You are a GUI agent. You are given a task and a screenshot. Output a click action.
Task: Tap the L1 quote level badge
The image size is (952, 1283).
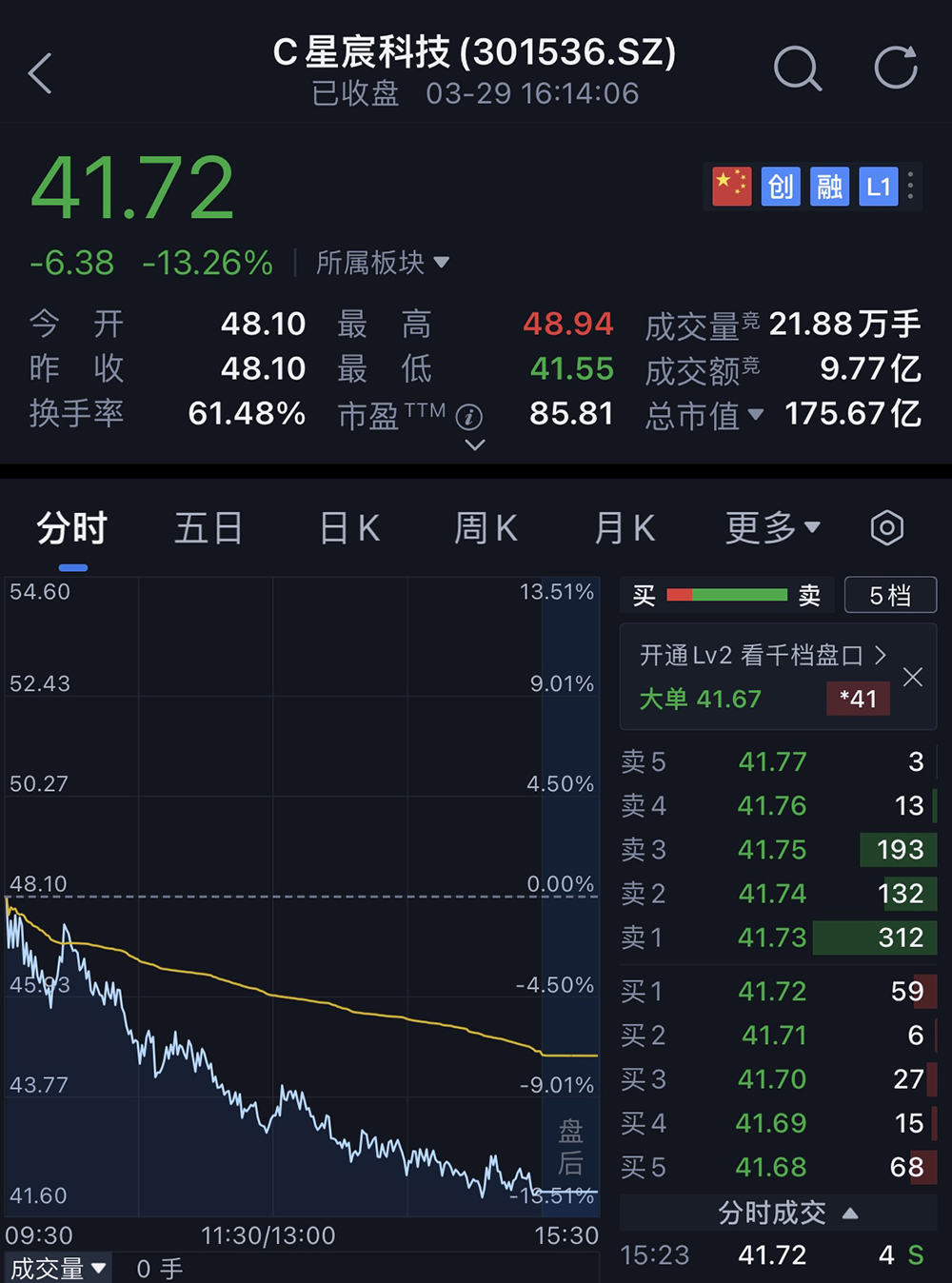coord(878,187)
